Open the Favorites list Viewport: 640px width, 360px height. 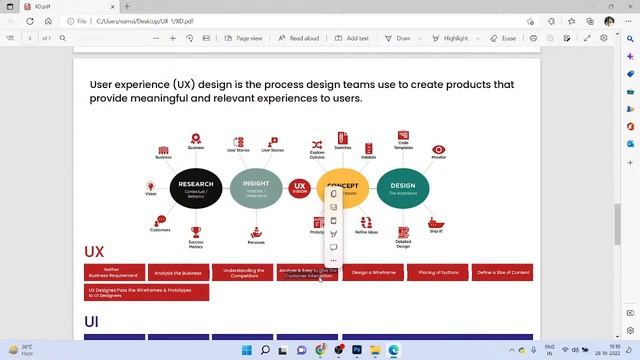click(571, 21)
